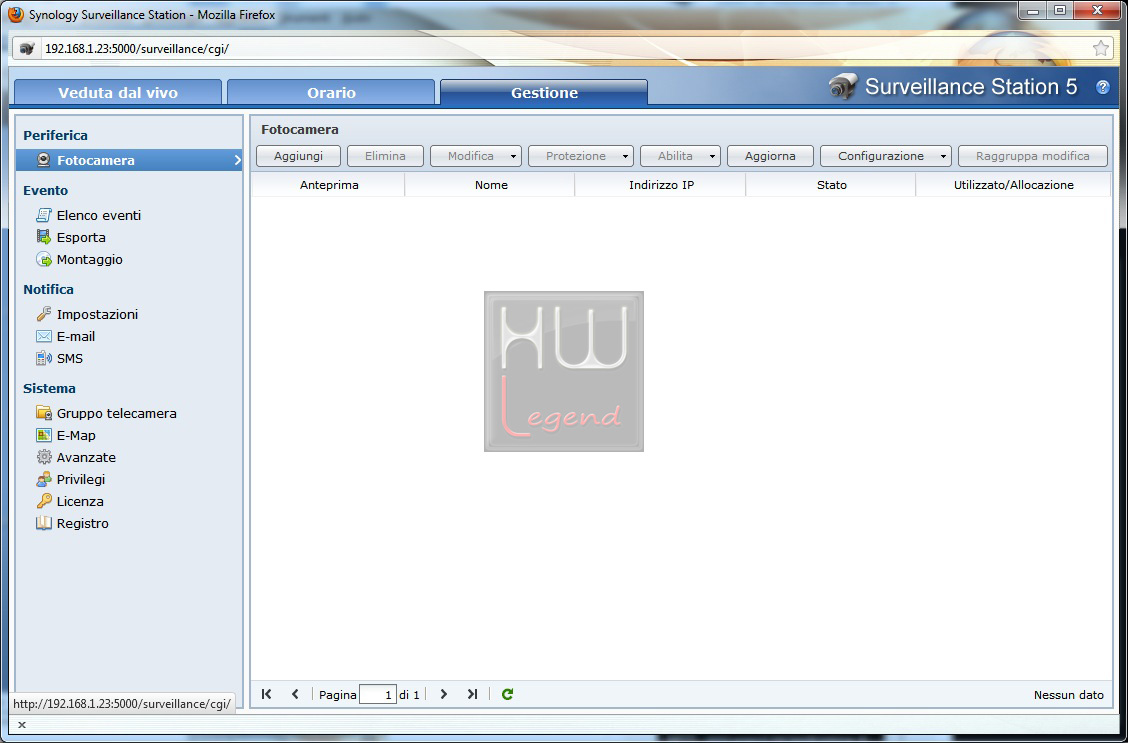The height and width of the screenshot is (743, 1128).
Task: Open Esporta in the Evento section
Action: (x=81, y=237)
